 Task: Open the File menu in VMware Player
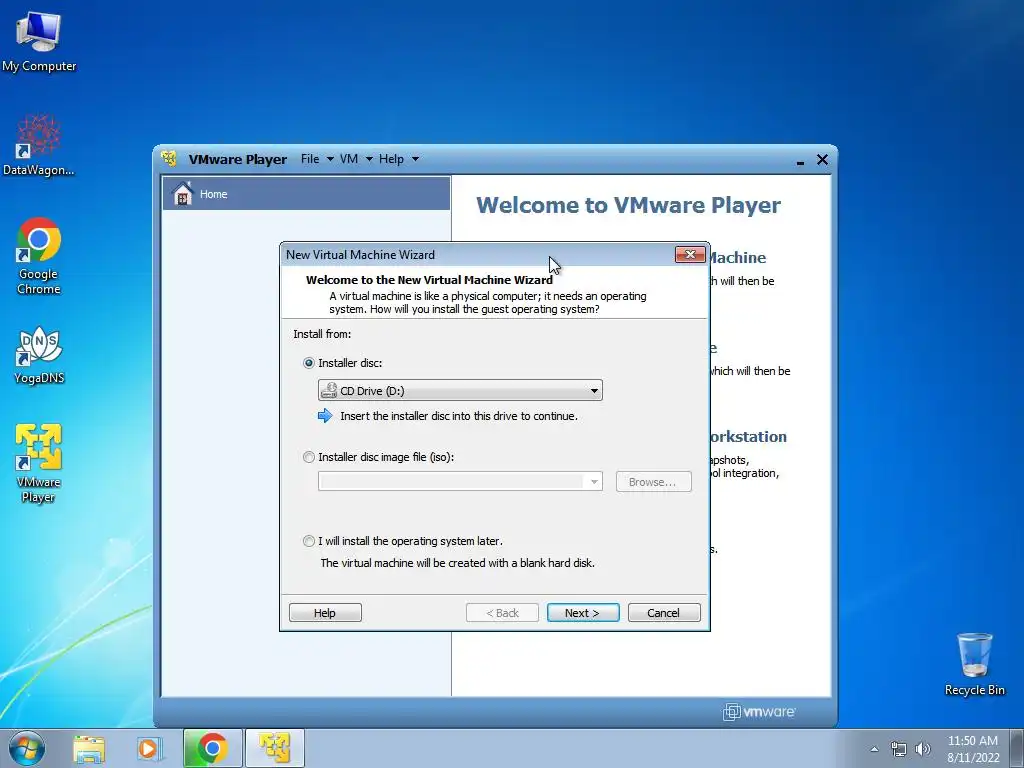(317, 159)
